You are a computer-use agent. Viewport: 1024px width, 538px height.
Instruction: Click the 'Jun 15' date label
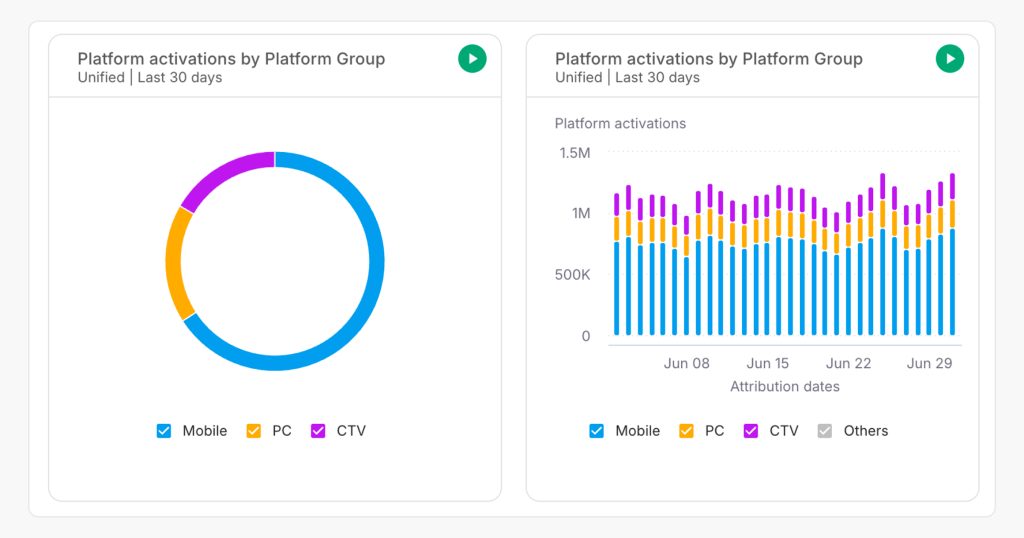(x=767, y=363)
